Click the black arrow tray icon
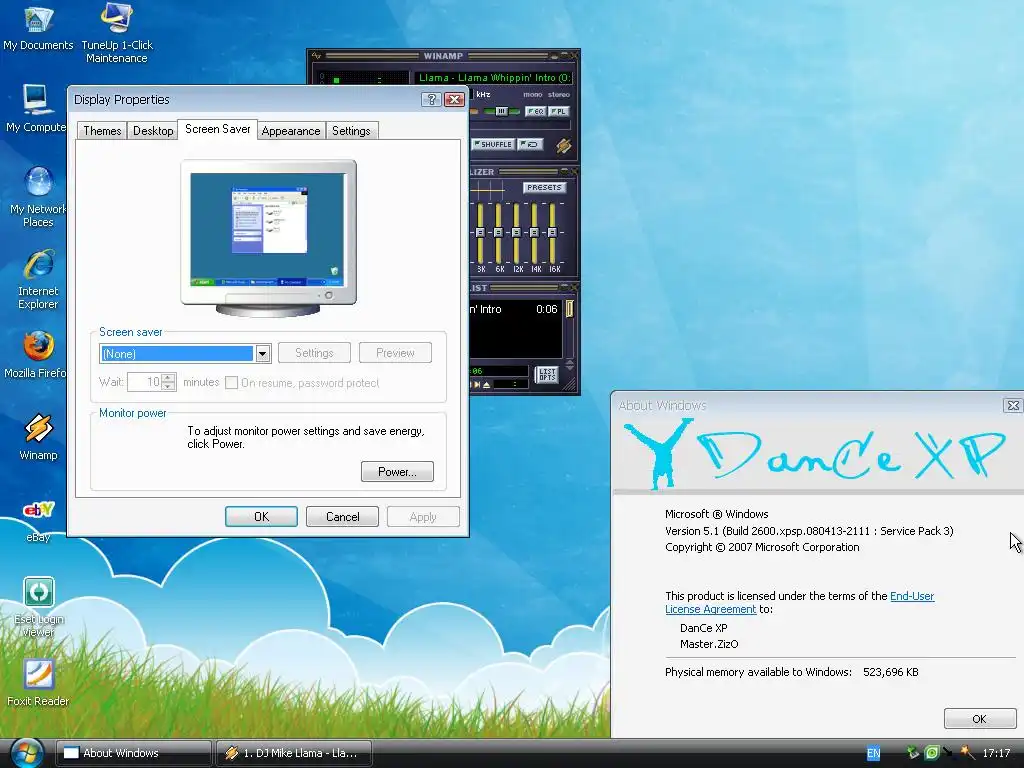Viewport: 1024px width, 768px height. 948,752
